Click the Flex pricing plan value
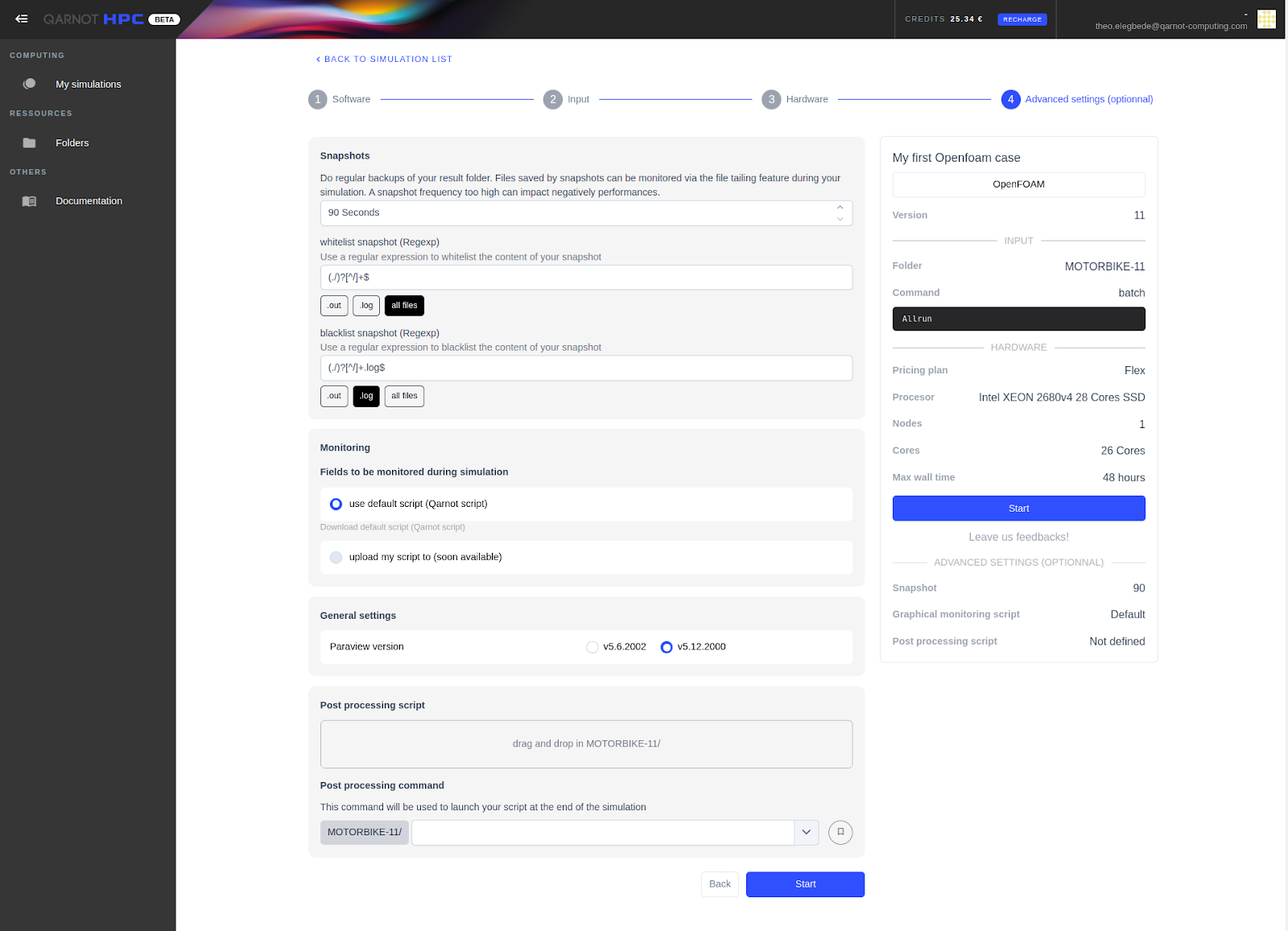1288x931 pixels. (1135, 370)
